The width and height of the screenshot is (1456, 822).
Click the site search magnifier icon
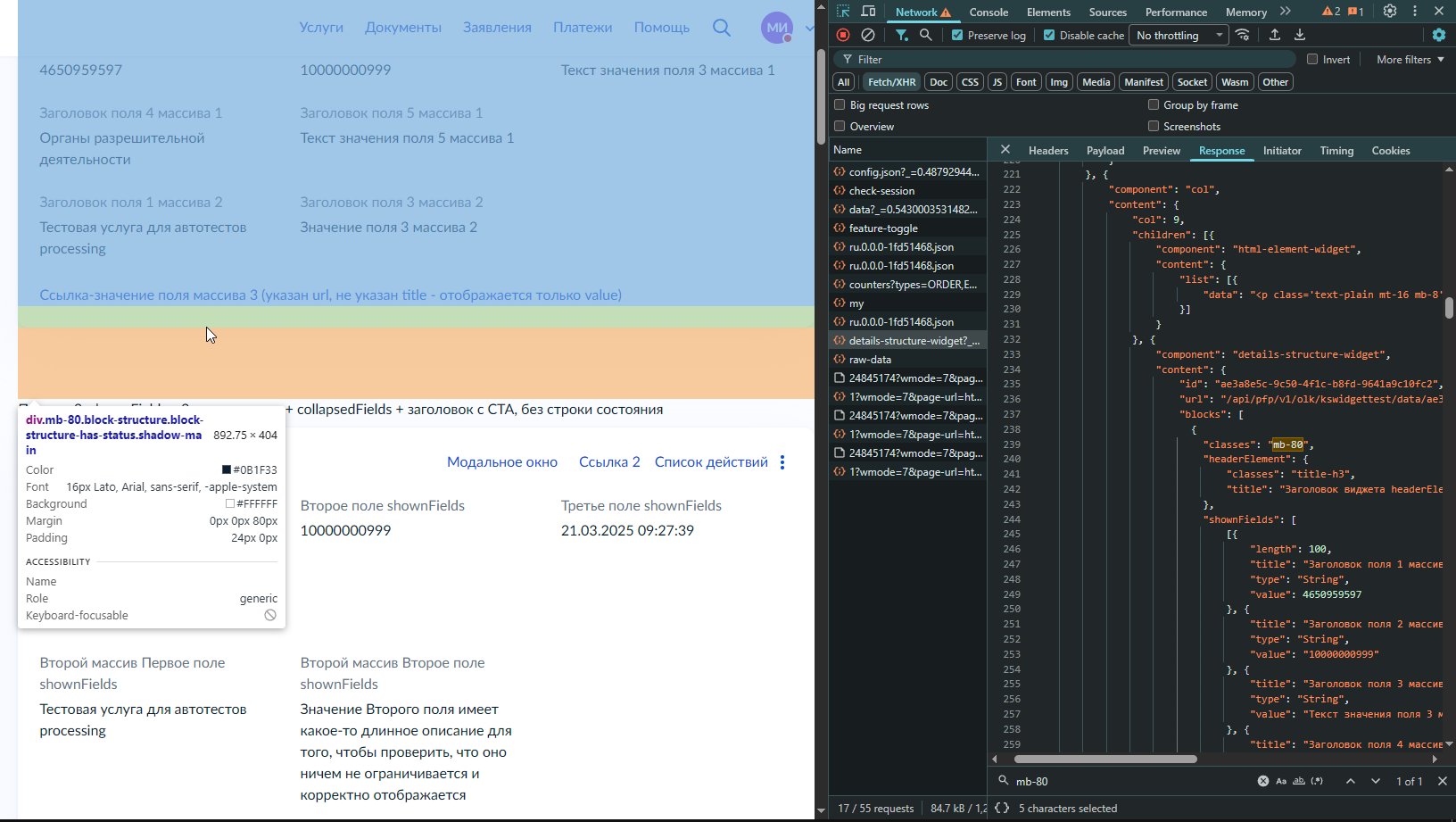click(x=722, y=28)
